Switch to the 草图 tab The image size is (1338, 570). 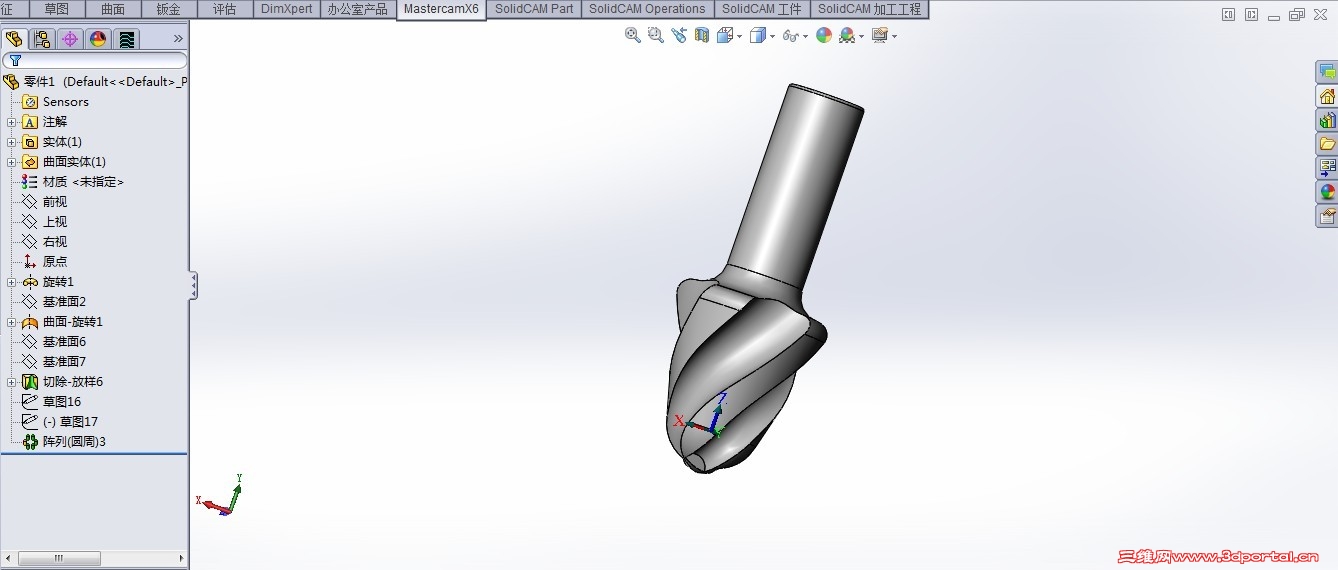[57, 9]
